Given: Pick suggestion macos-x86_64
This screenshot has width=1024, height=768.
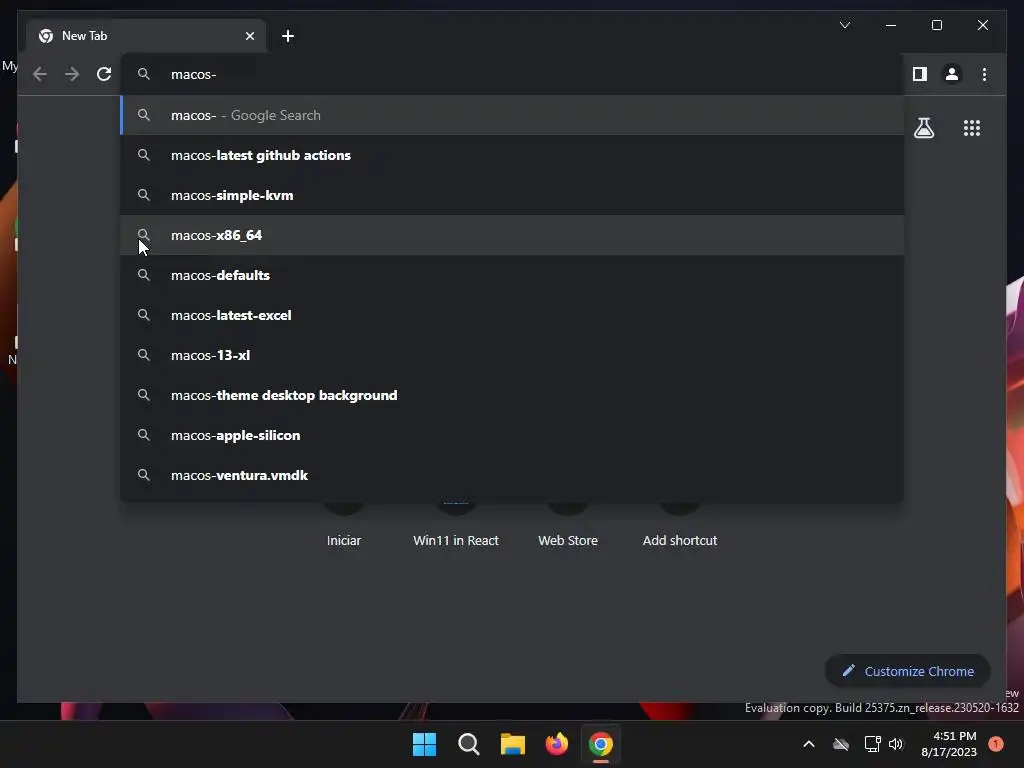Looking at the screenshot, I should pyautogui.click(x=513, y=235).
